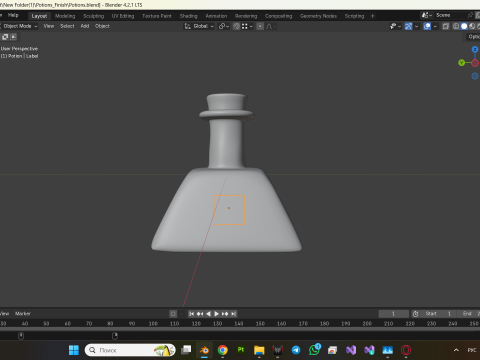The width and height of the screenshot is (480, 360).
Task: Switch to UV Editing workspace tab
Action: (123, 16)
